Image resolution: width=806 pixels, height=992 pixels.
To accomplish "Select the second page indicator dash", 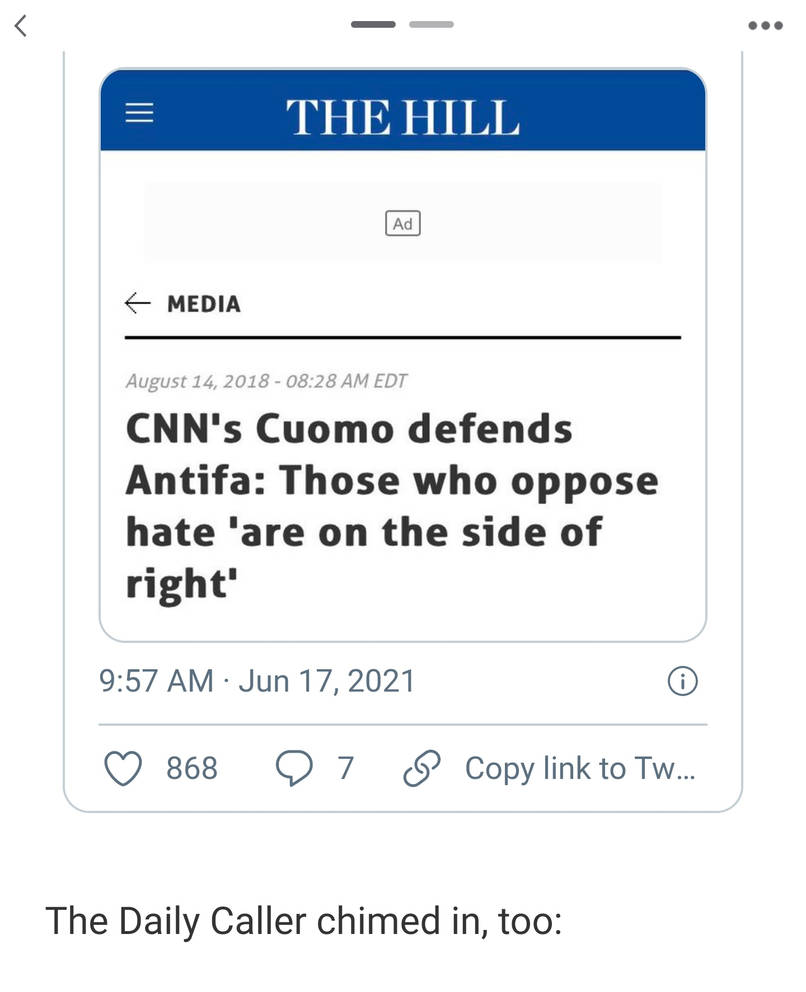I will coord(431,24).
